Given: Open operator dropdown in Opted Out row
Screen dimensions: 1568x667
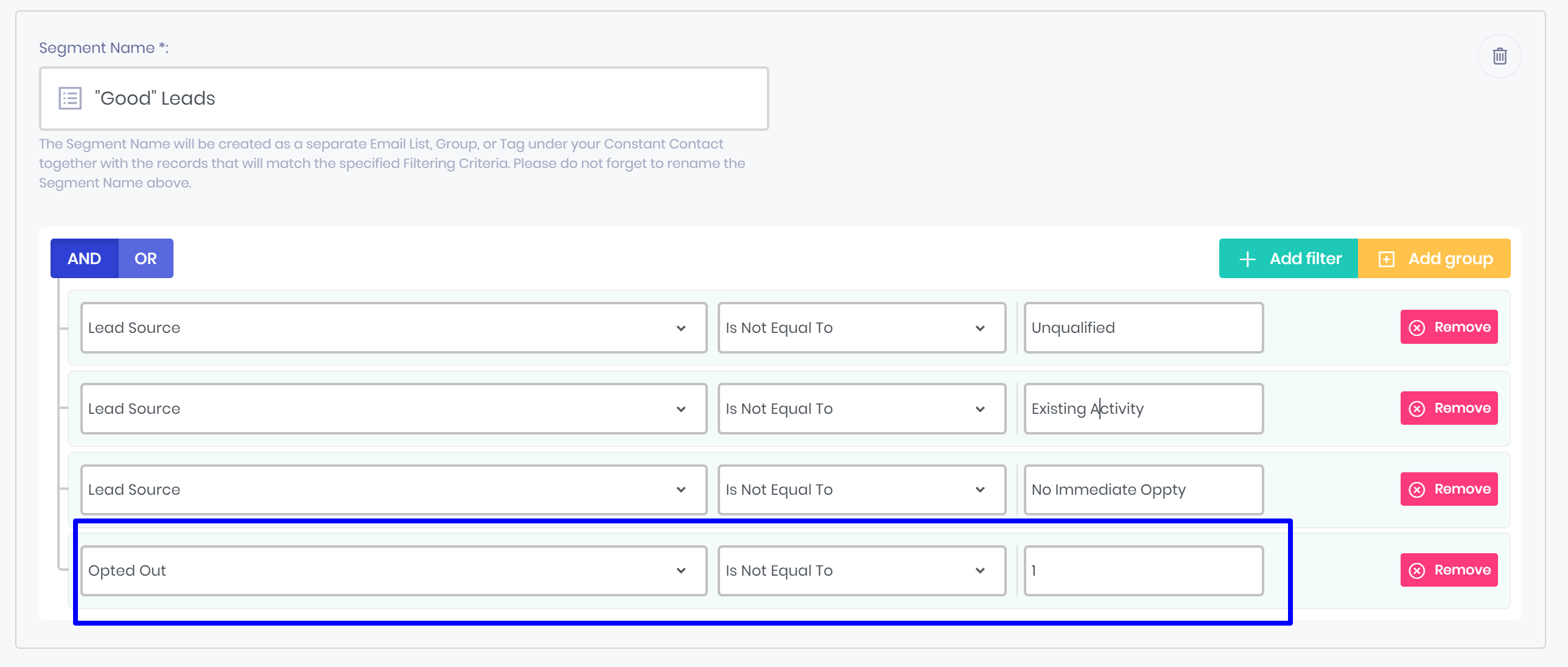Looking at the screenshot, I should [862, 570].
